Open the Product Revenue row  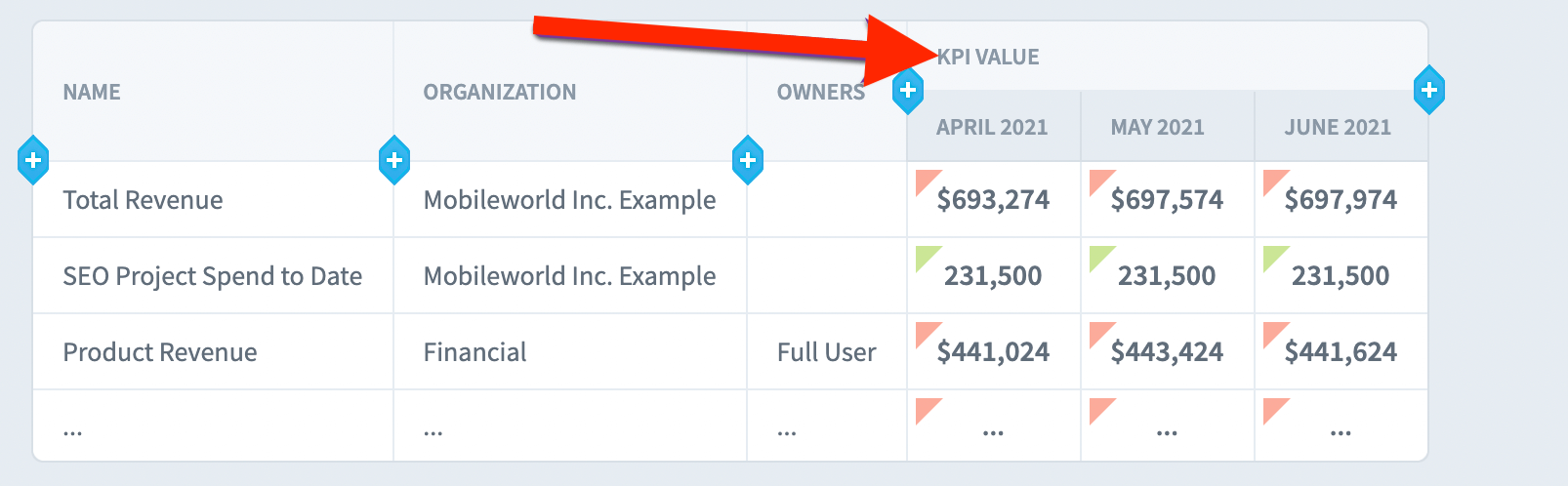point(160,352)
